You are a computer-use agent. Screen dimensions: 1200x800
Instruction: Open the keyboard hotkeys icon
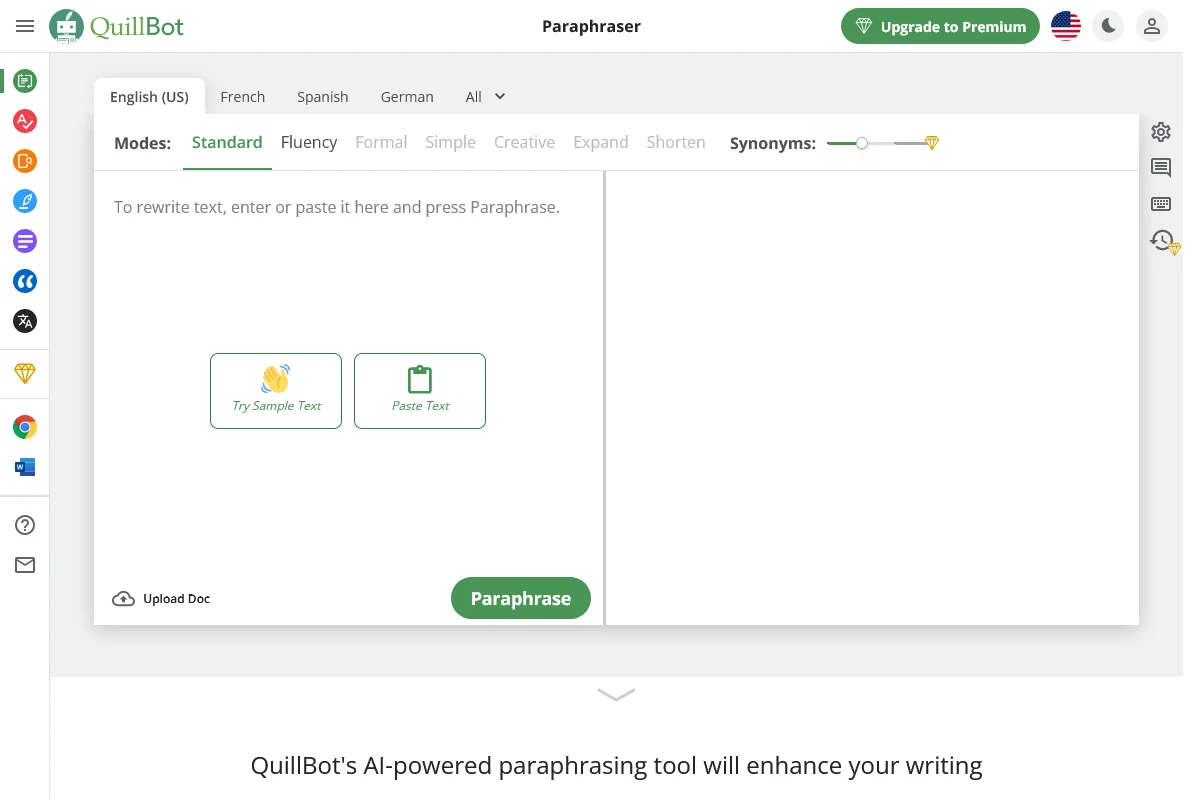(1161, 204)
